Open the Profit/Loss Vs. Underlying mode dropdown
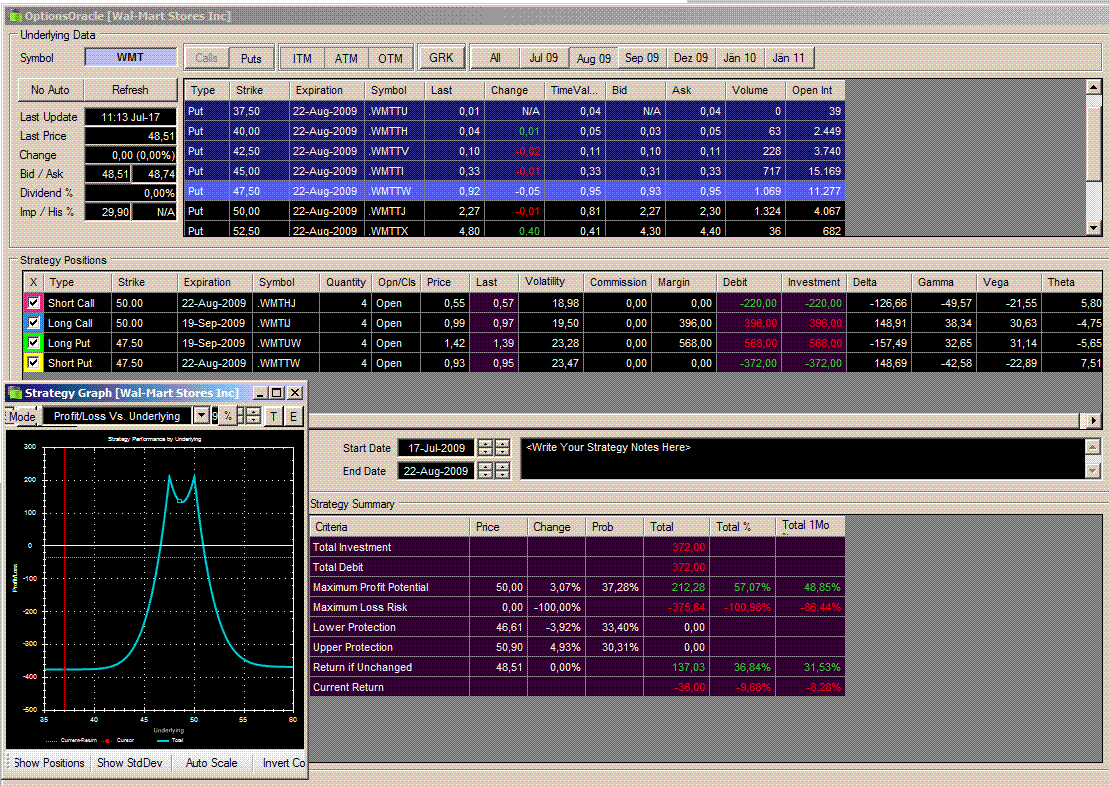 201,416
